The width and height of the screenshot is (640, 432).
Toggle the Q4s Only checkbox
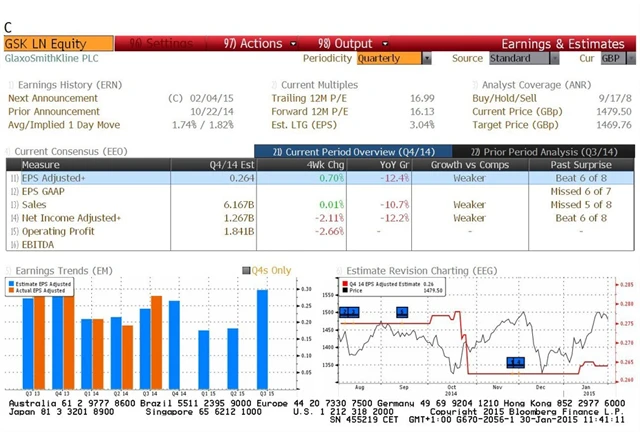click(x=246, y=270)
